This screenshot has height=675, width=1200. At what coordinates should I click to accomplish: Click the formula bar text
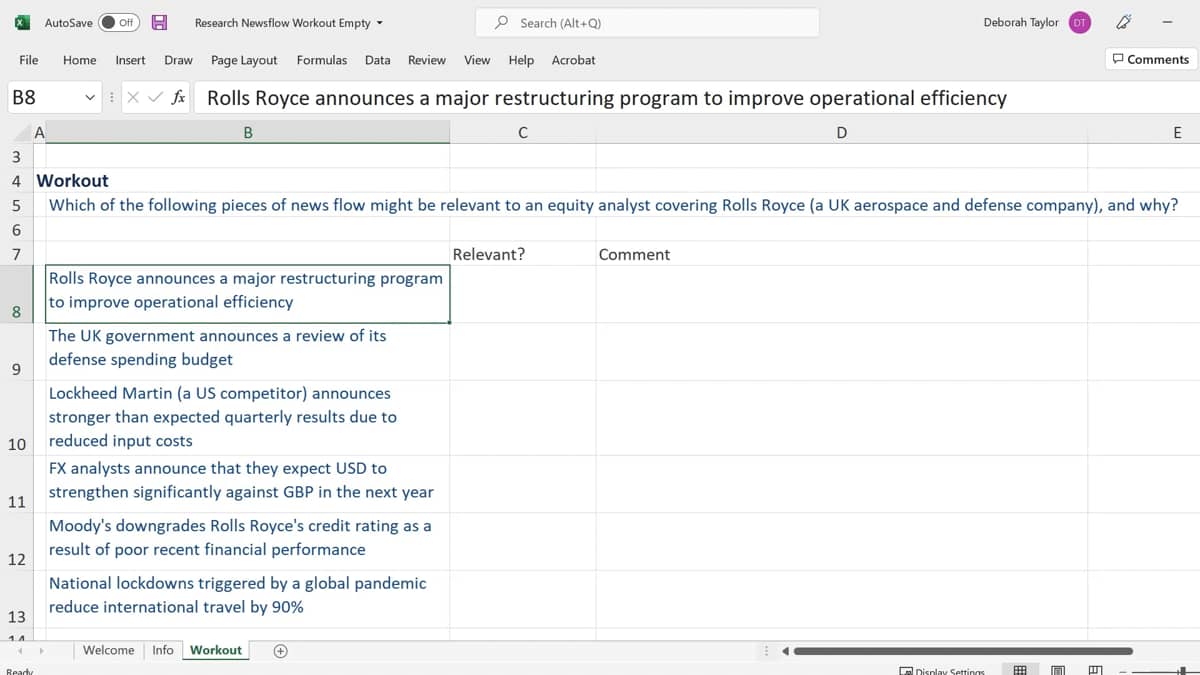[606, 98]
